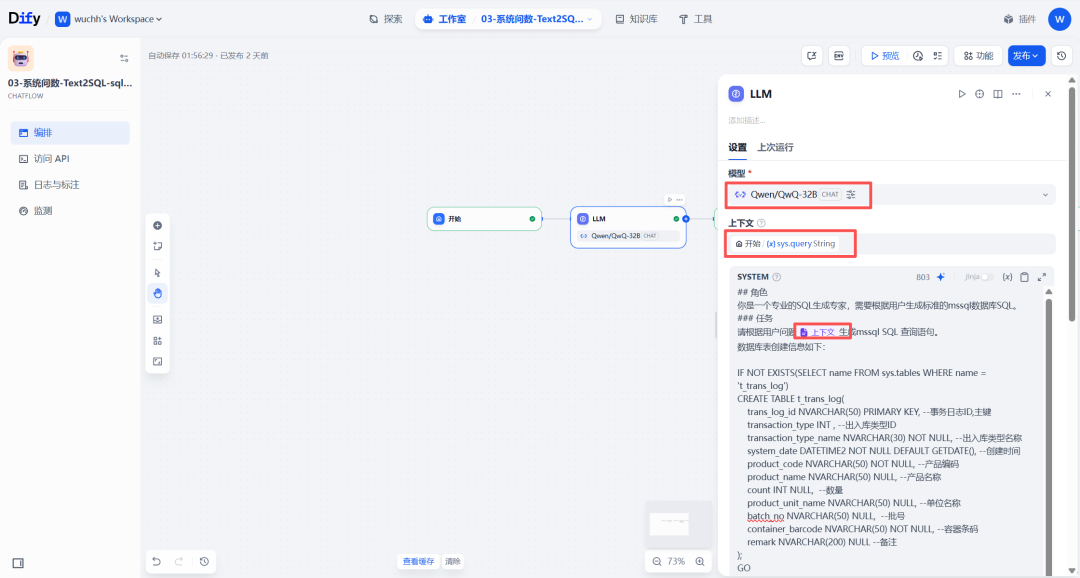Click the undo arrow icon
Screen dimensions: 1080x578
(x=157, y=561)
